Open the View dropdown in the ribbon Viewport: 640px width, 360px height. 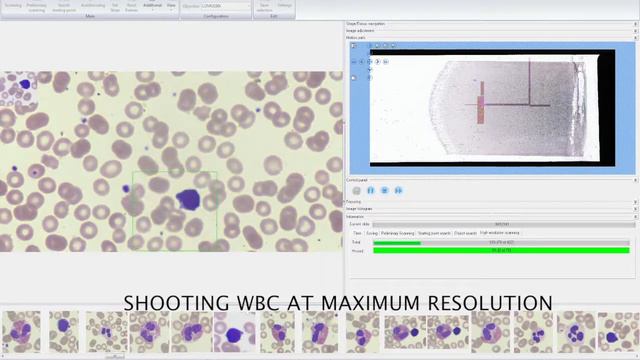[x=171, y=6]
